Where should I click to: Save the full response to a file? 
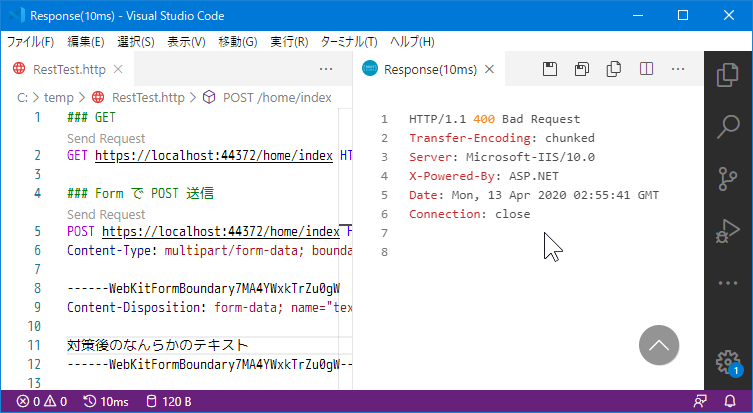tap(550, 69)
